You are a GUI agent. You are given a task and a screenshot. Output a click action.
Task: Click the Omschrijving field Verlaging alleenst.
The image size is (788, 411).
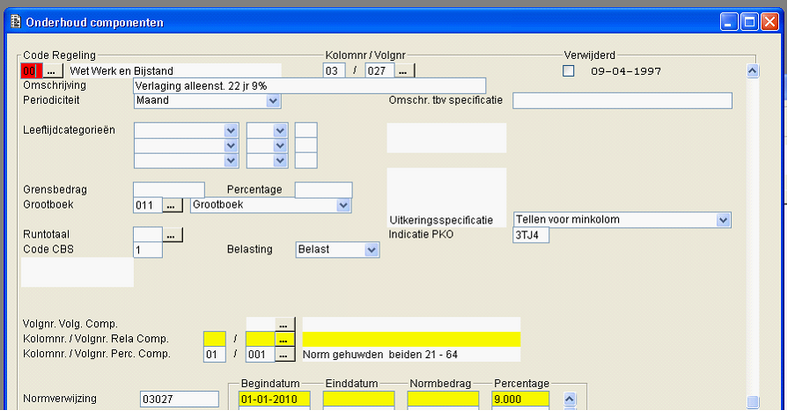(x=310, y=86)
